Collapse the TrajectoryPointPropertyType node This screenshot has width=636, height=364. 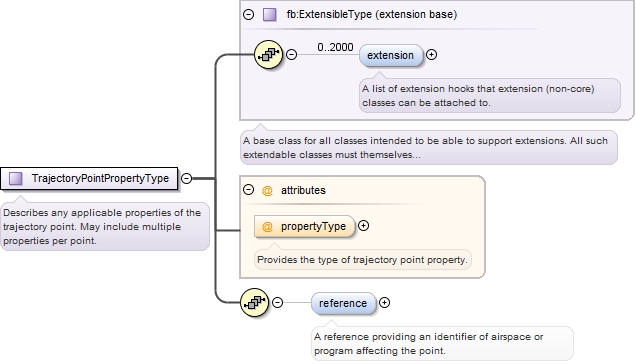[x=186, y=178]
